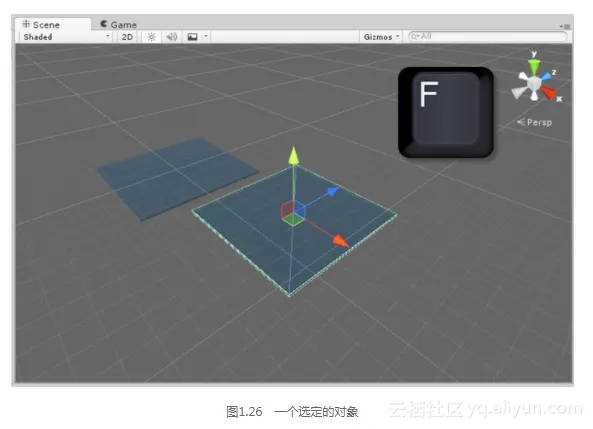Click the image effects toolbar icon
Screen dimensions: 593x429
[192, 37]
